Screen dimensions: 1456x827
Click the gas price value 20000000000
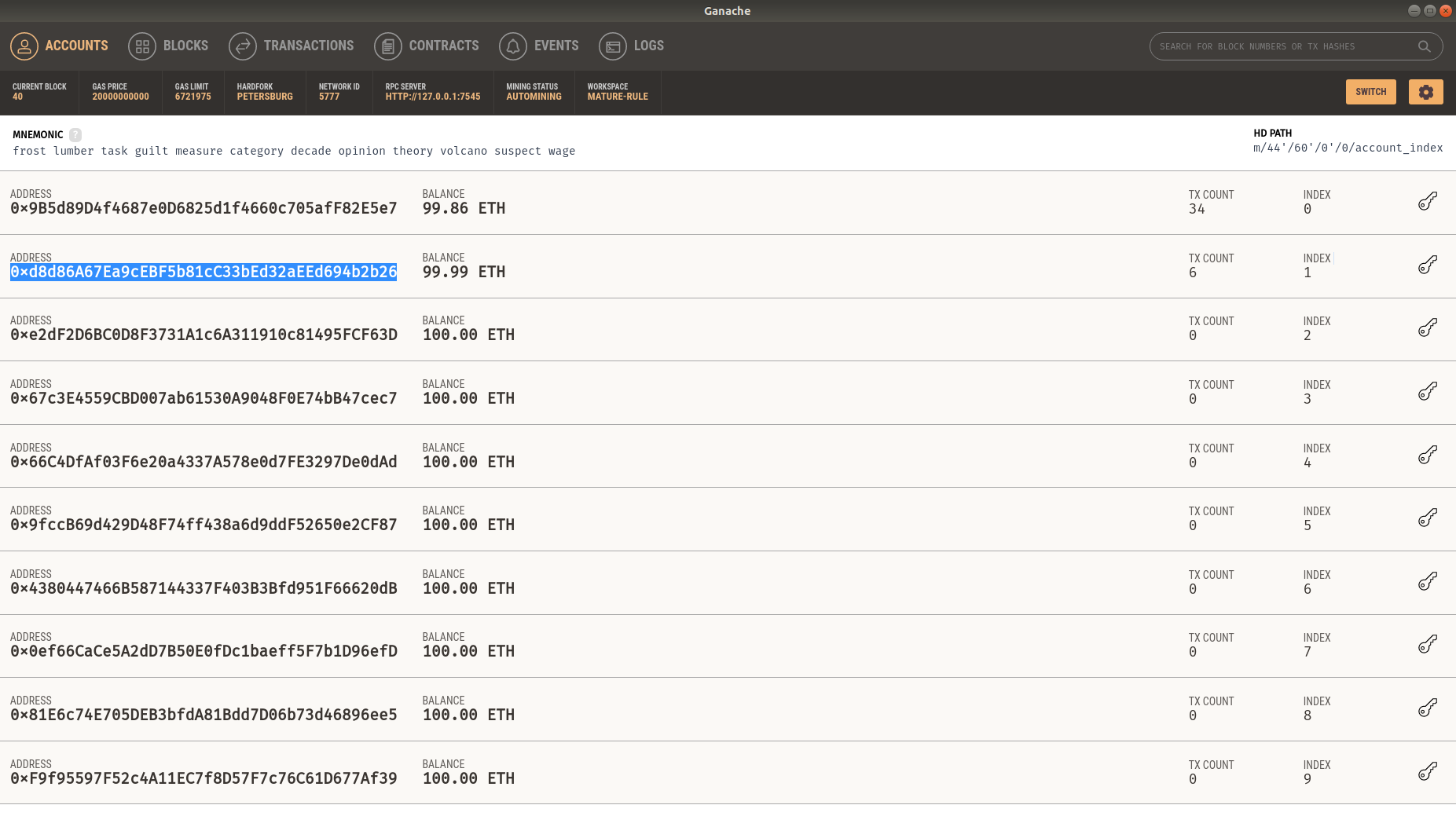point(120,97)
